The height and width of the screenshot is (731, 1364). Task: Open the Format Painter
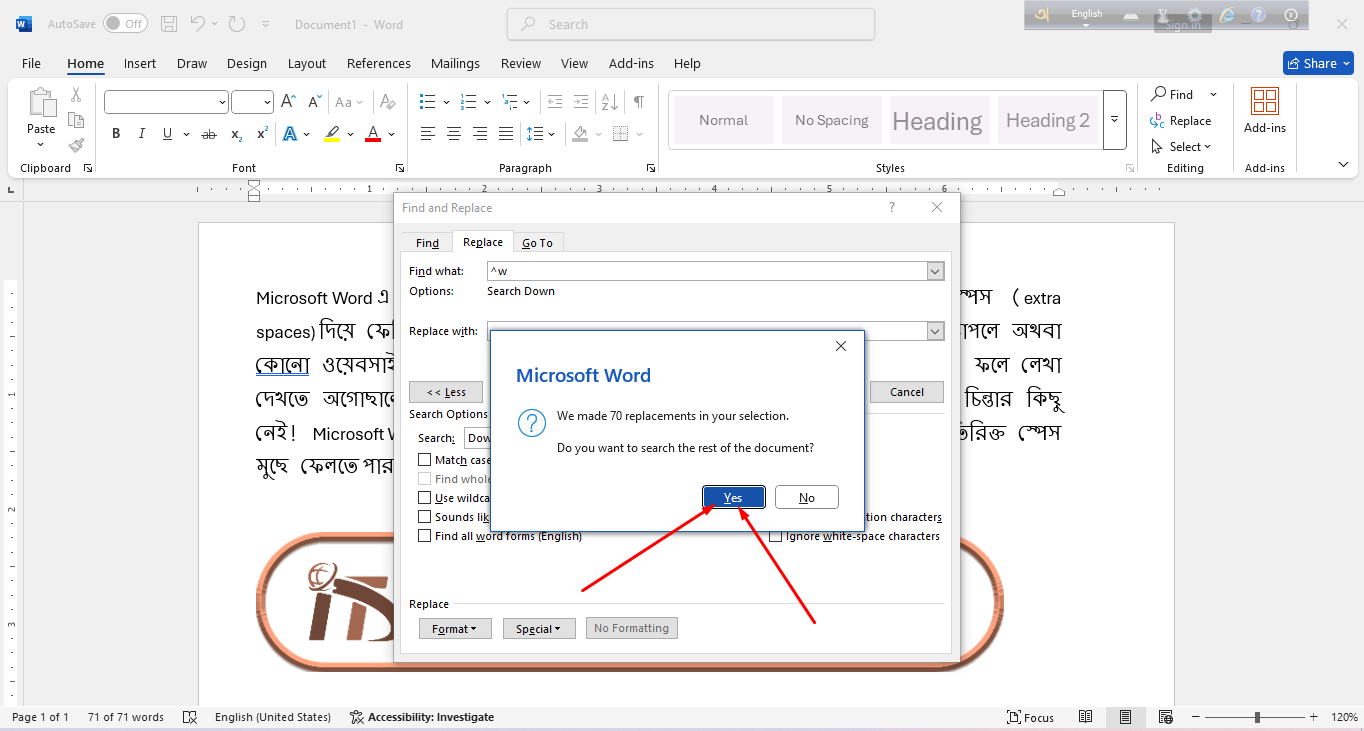pyautogui.click(x=75, y=143)
